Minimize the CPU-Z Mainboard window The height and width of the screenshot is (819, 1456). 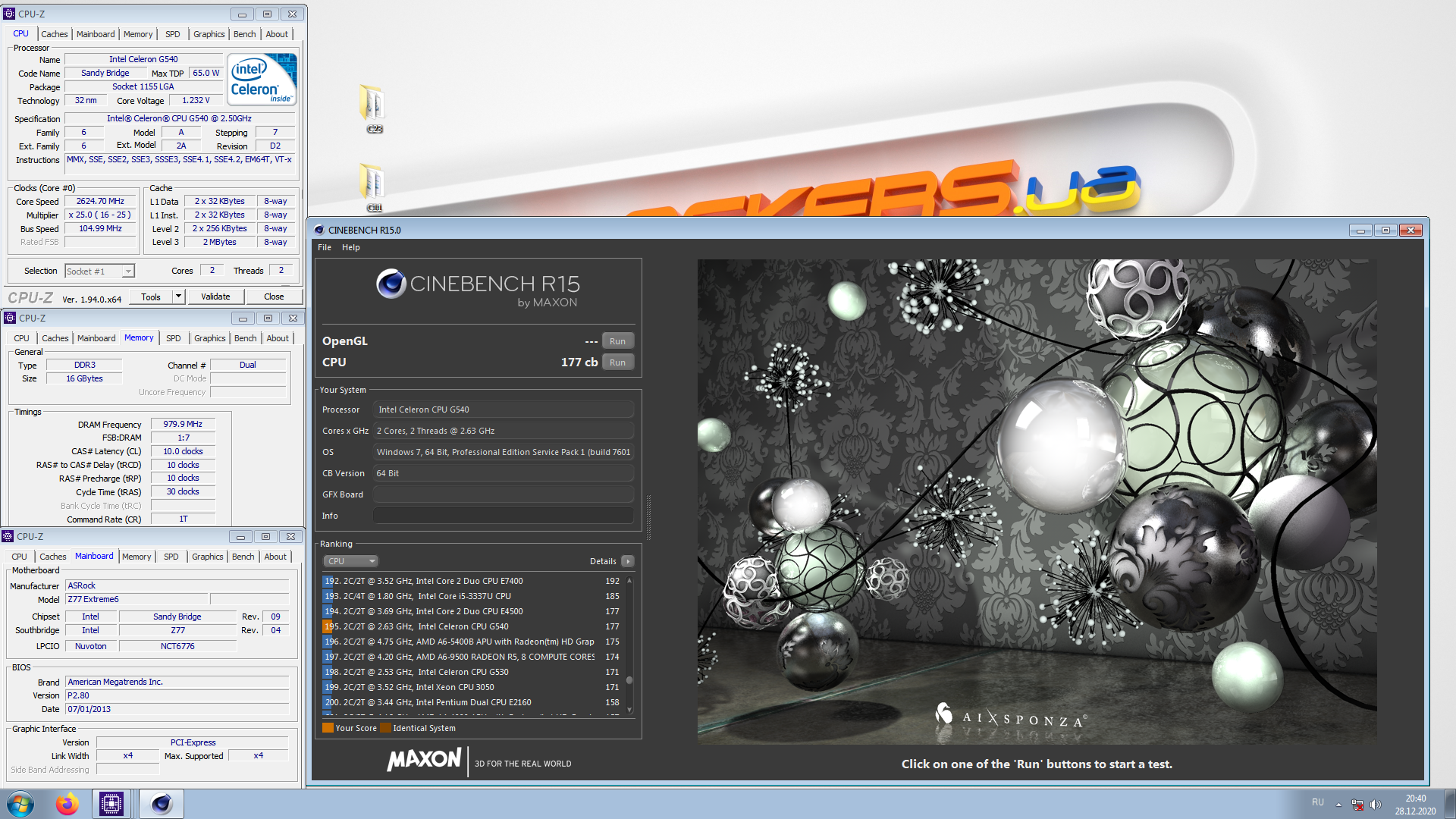pos(240,537)
